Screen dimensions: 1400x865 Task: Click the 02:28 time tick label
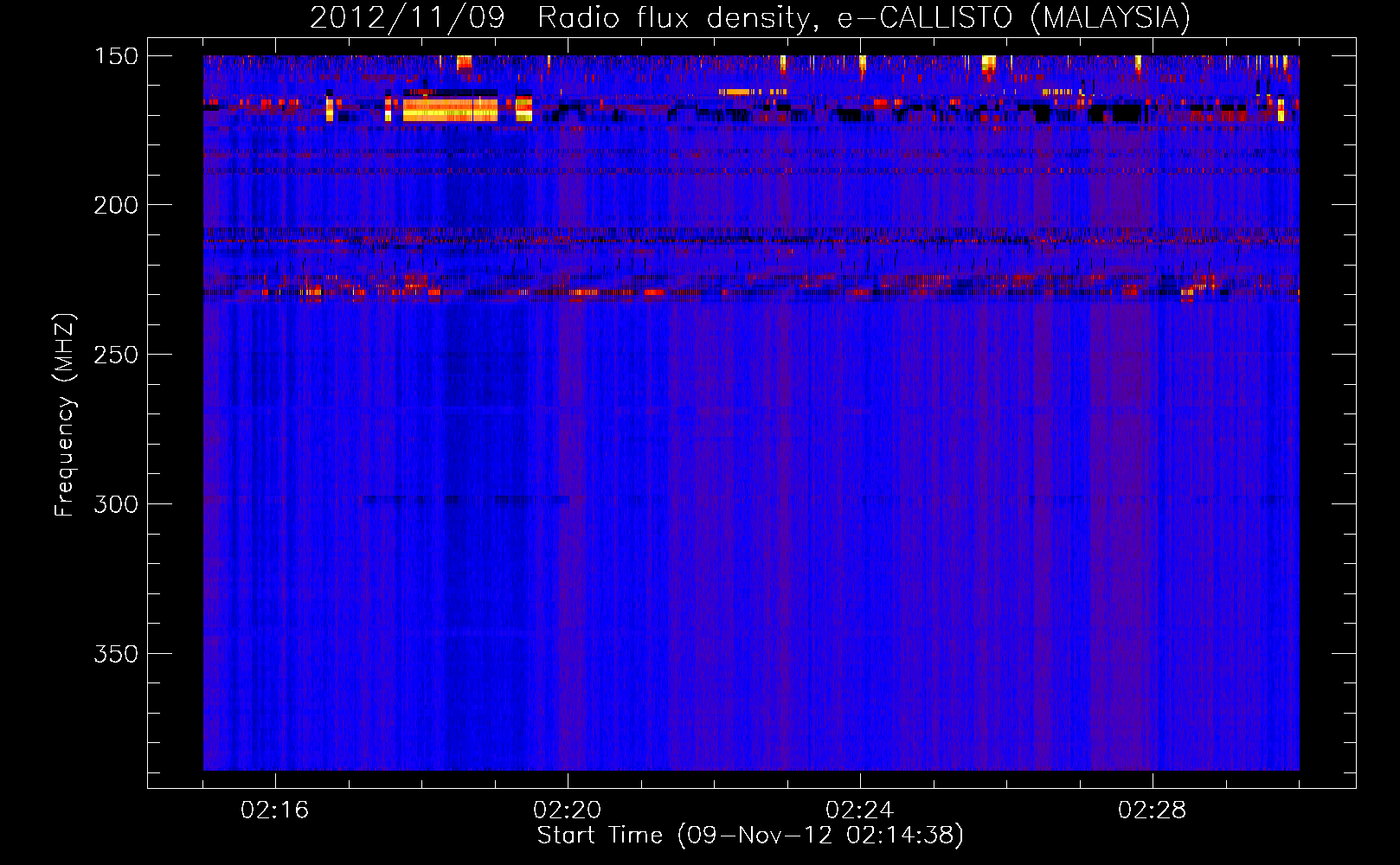1153,811
